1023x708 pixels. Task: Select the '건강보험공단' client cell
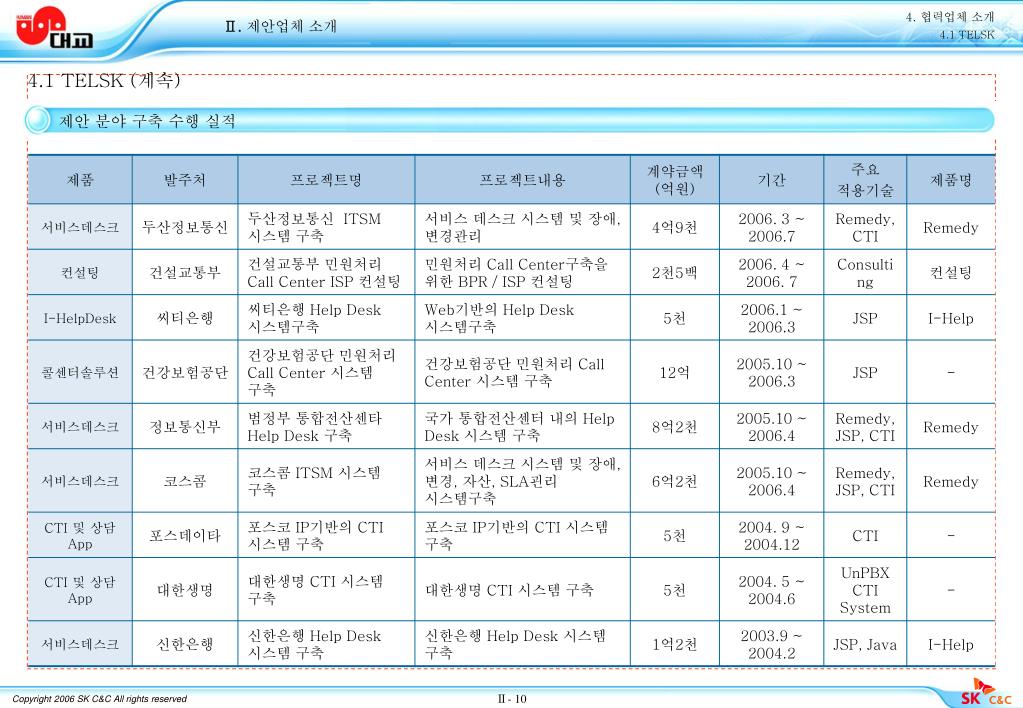point(185,372)
